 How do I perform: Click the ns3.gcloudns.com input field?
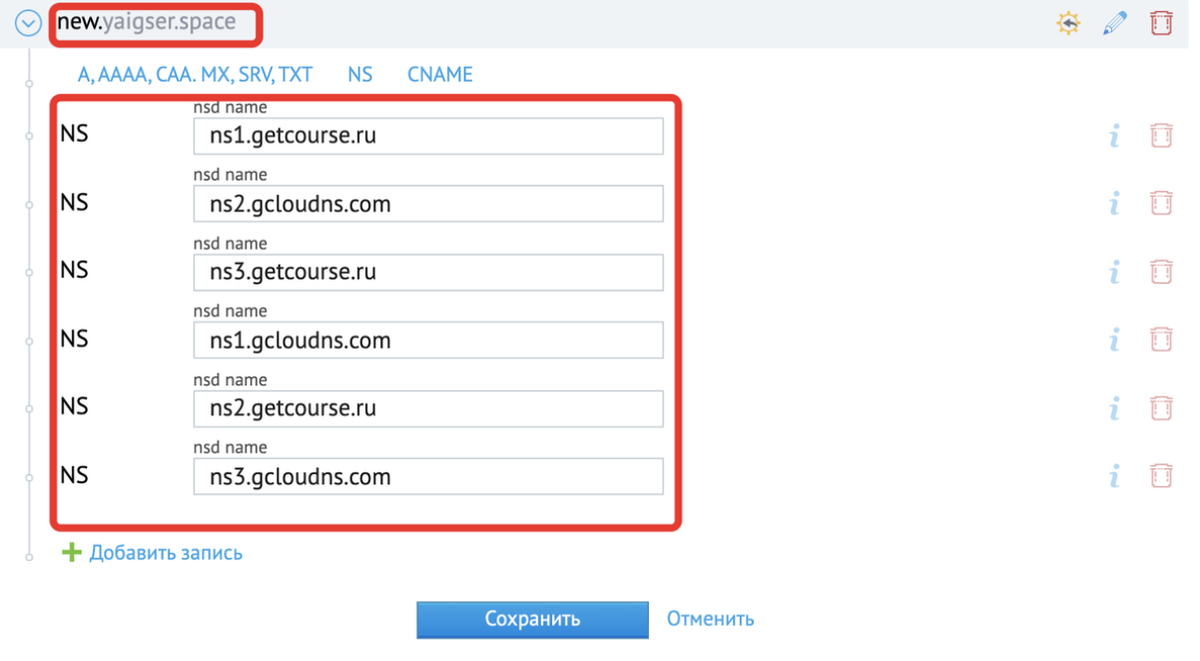tap(428, 476)
